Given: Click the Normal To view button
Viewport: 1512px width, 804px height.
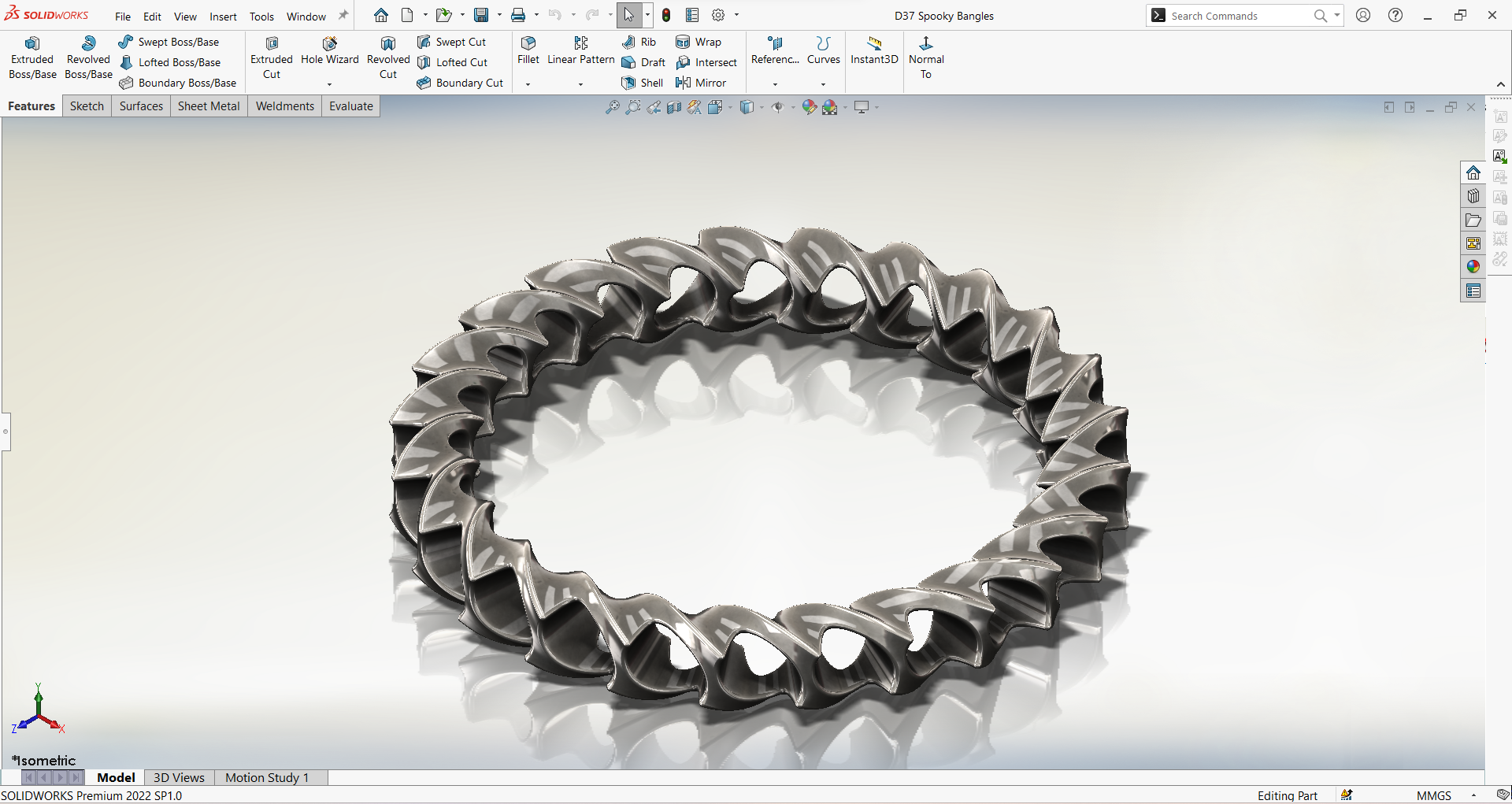Looking at the screenshot, I should click(926, 57).
